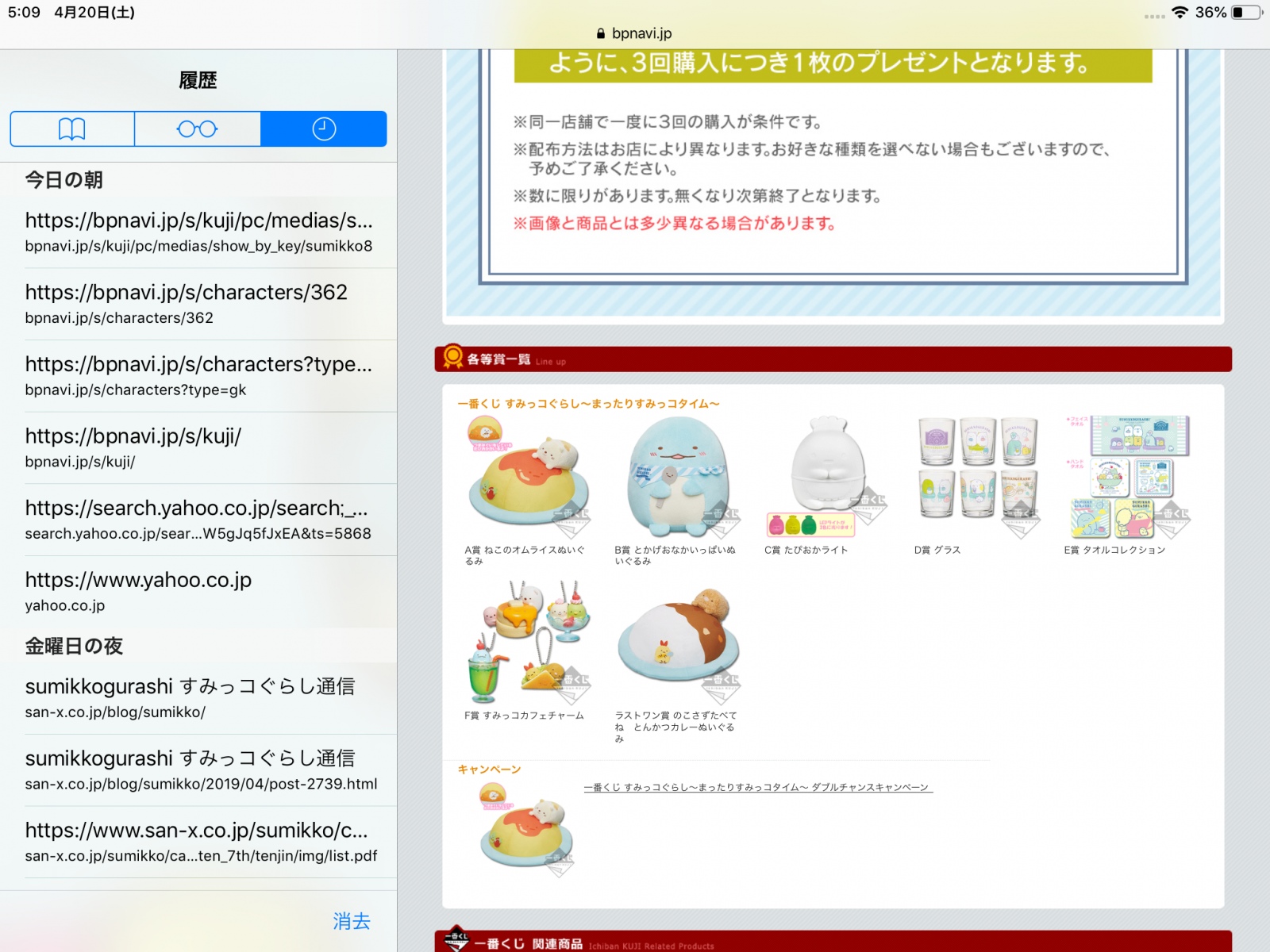
Task: Tap the F賞 すみっコカフェチャーム caption
Action: pyautogui.click(x=524, y=716)
